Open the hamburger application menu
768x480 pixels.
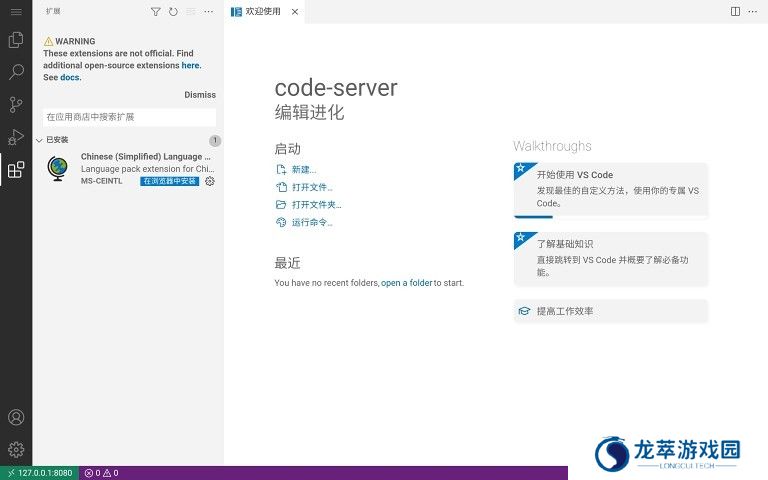coord(16,12)
